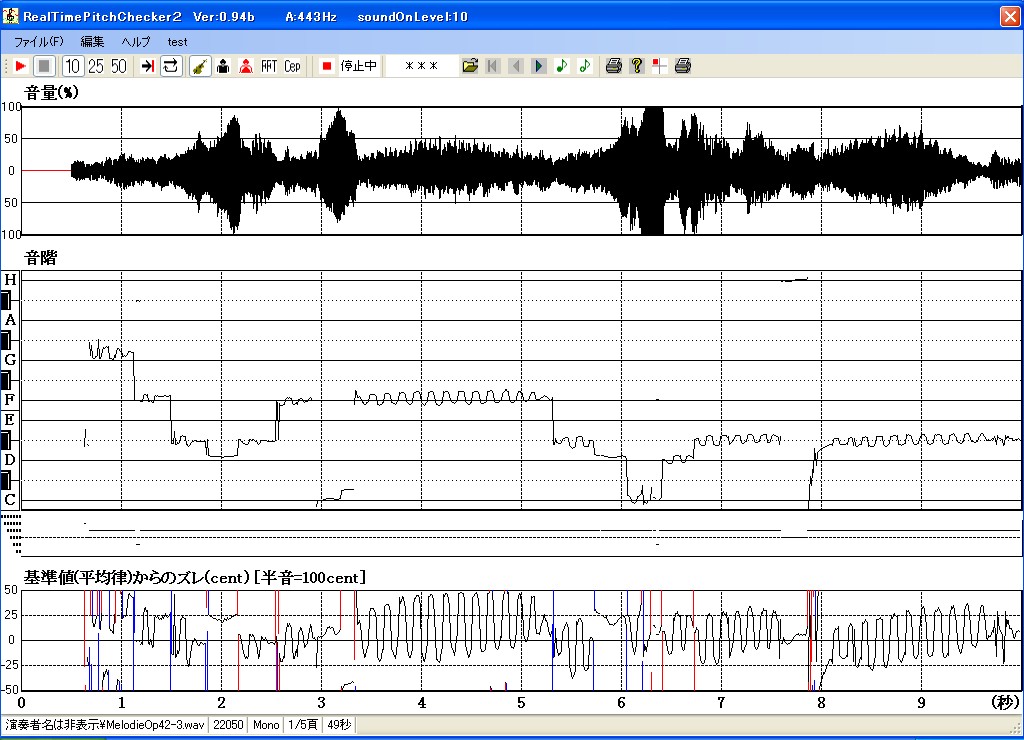This screenshot has width=1024, height=740.
Task: Click the A note label on scale
Action: click(x=10, y=320)
